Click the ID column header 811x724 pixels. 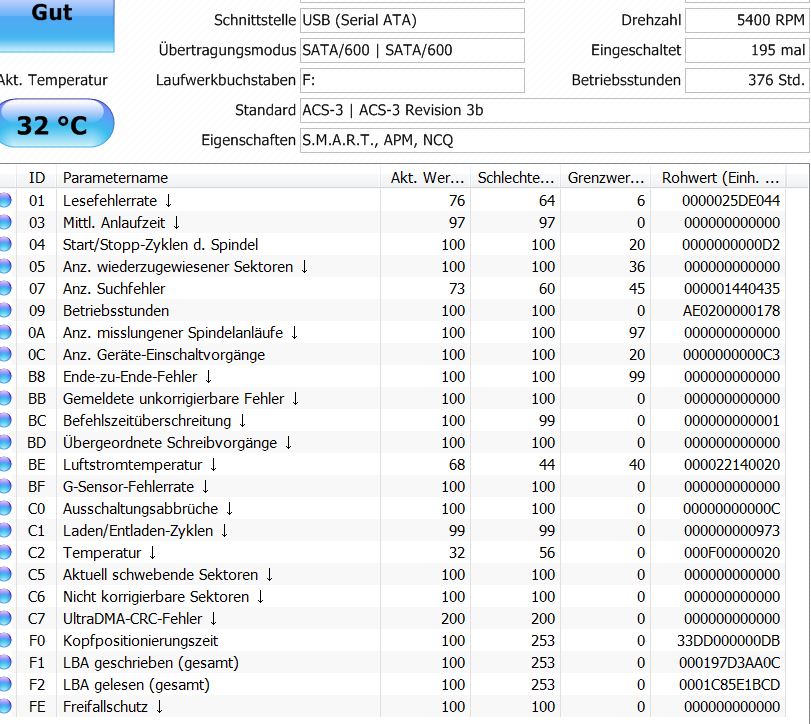click(x=37, y=178)
